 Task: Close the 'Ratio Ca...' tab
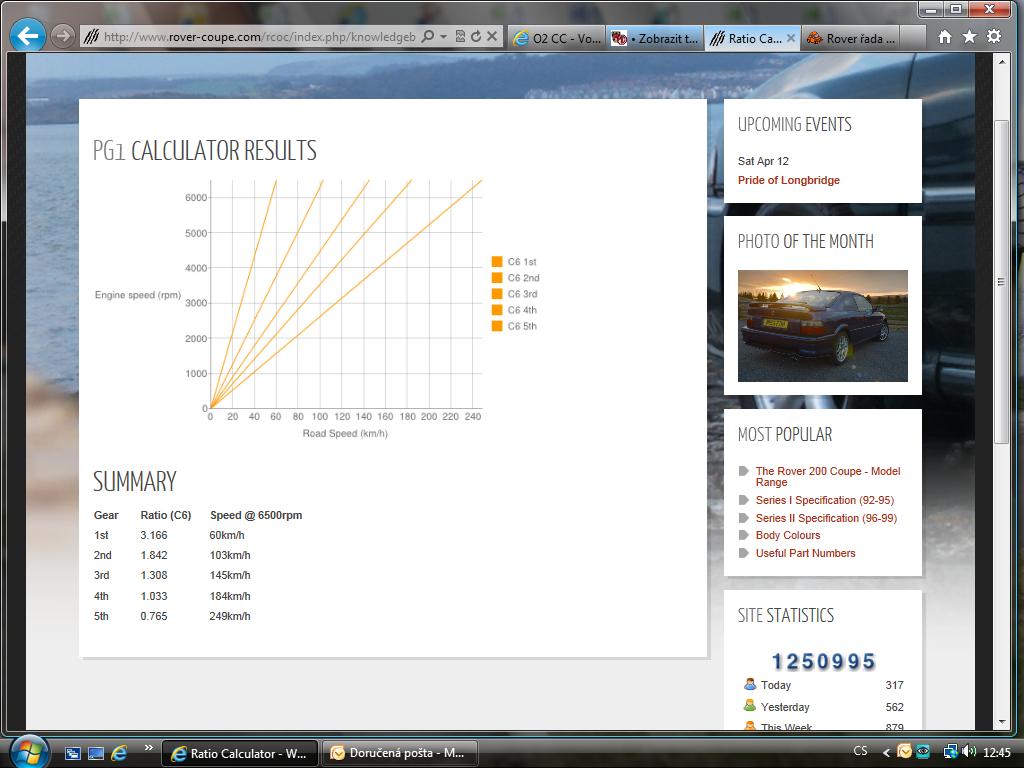790,38
